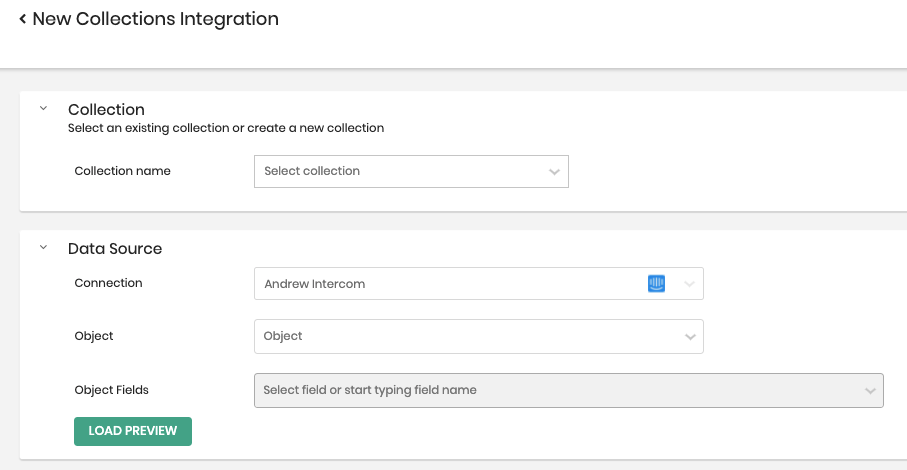Image resolution: width=907 pixels, height=470 pixels.
Task: Click the Collection name label
Action: pyautogui.click(x=123, y=171)
